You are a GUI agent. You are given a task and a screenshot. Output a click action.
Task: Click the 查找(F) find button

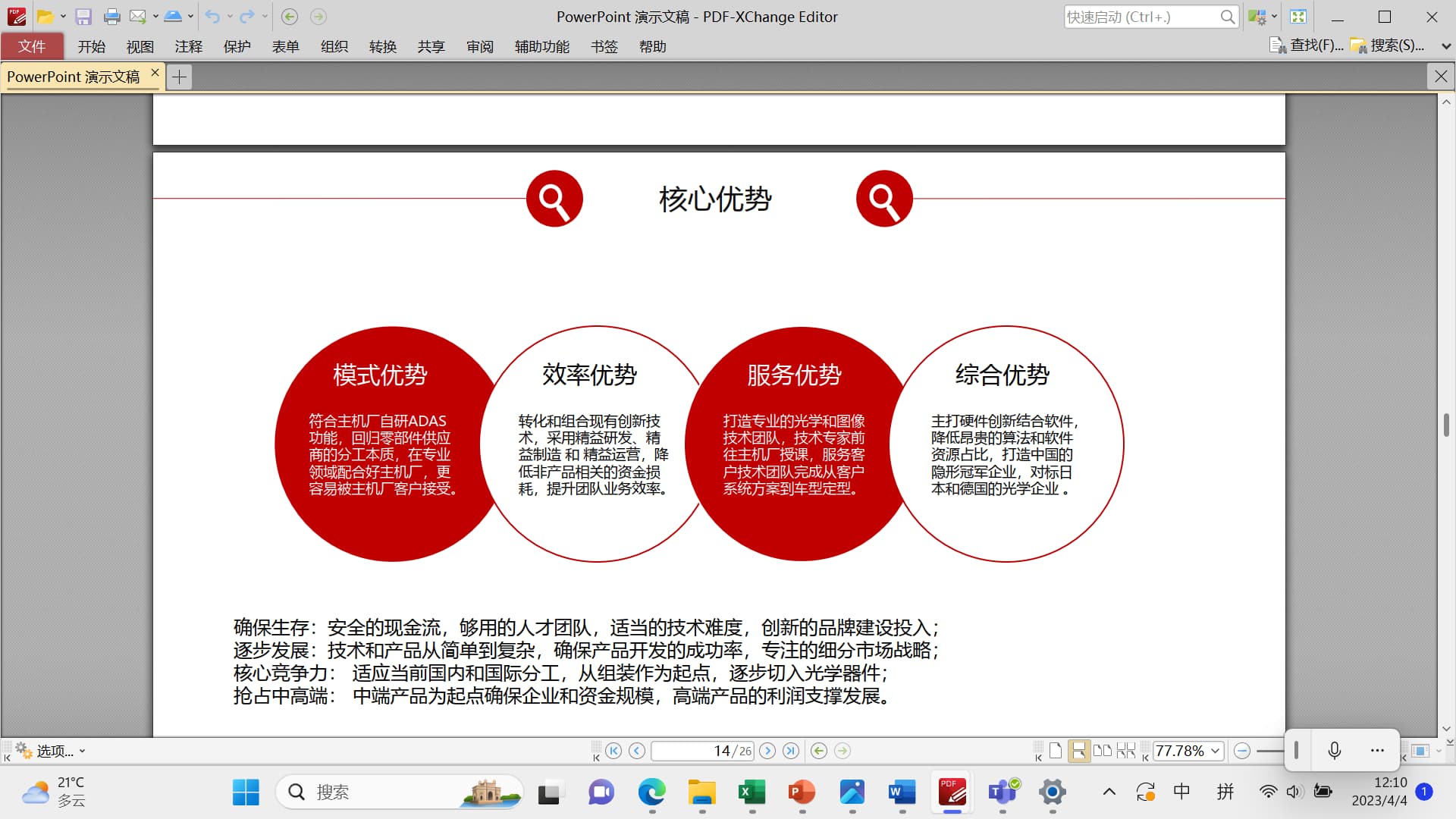[1307, 46]
